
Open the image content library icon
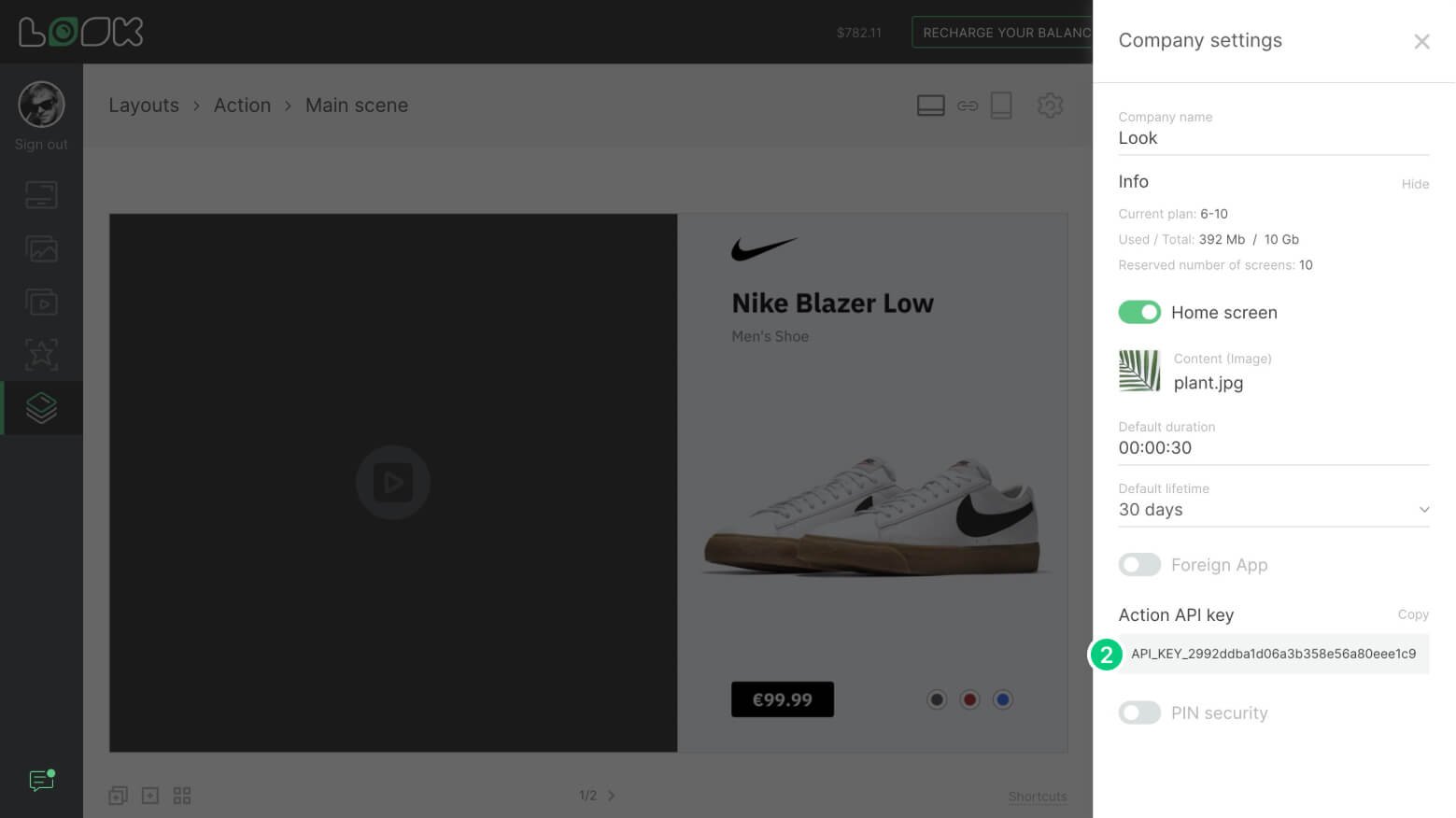coord(41,249)
